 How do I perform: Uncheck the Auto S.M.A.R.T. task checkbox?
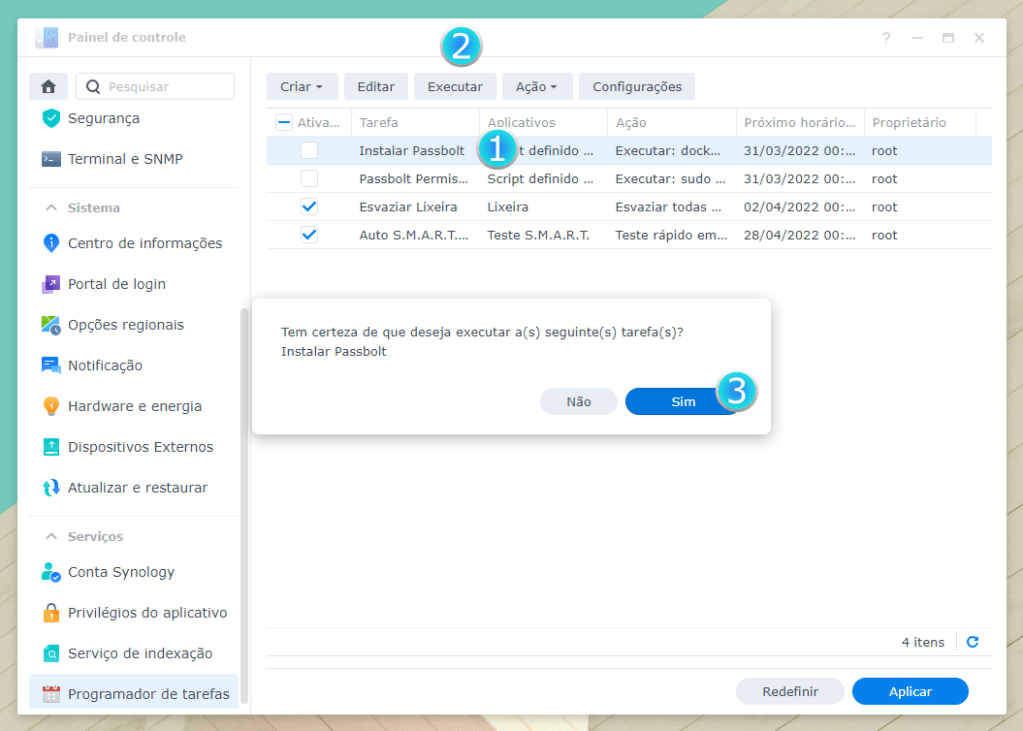[310, 235]
